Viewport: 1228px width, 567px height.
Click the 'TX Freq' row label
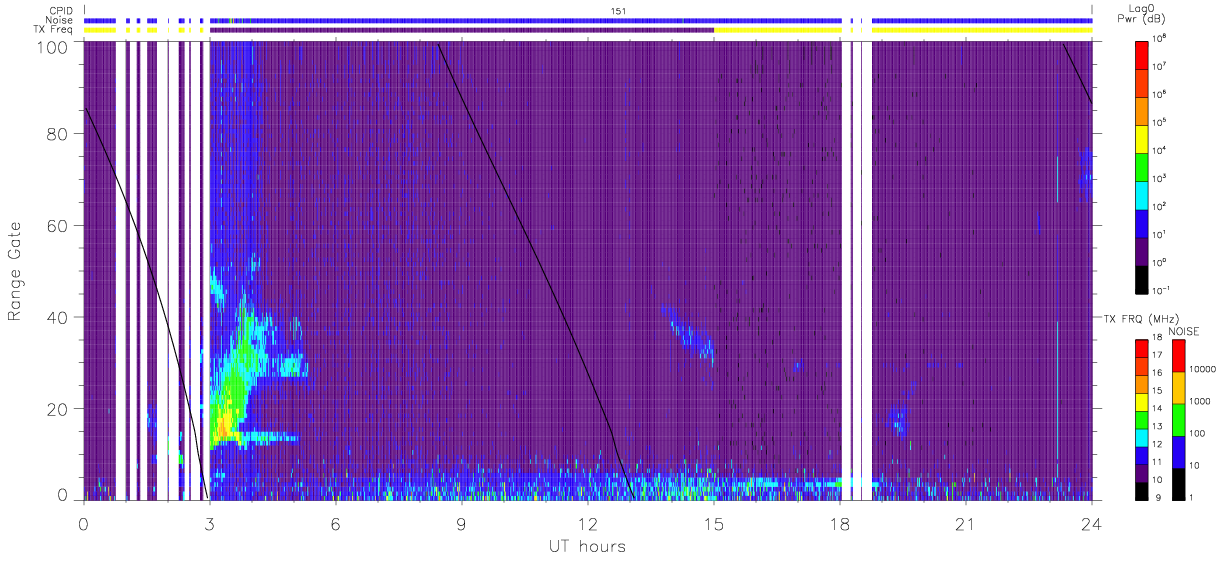[x=54, y=30]
